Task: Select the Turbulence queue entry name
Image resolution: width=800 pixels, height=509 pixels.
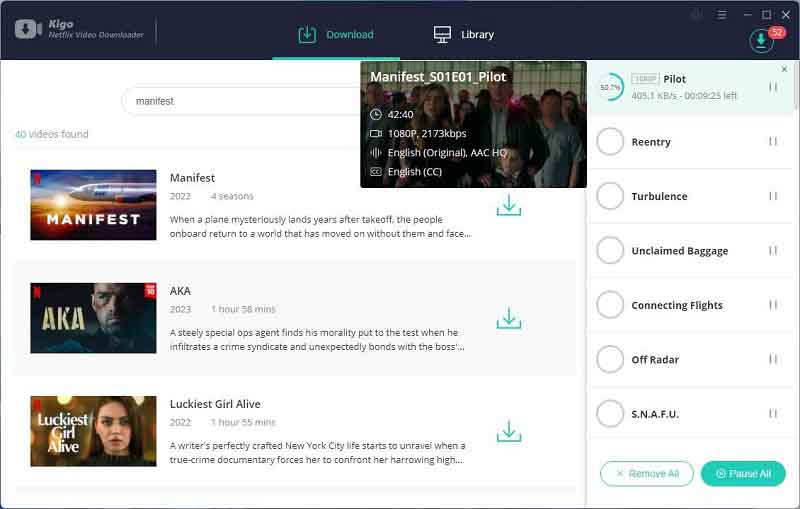Action: (659, 196)
